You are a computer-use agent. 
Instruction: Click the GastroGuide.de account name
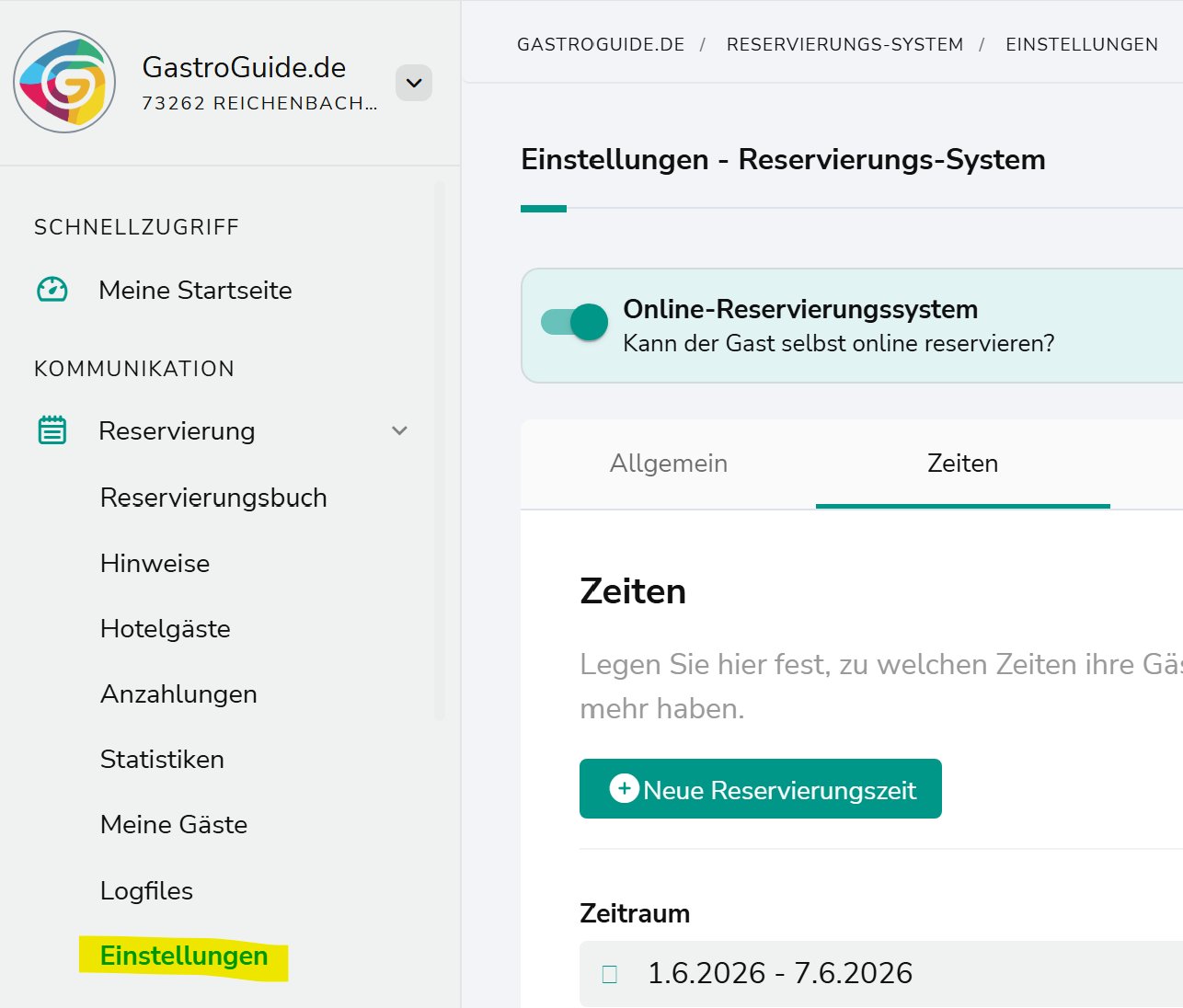(x=244, y=67)
